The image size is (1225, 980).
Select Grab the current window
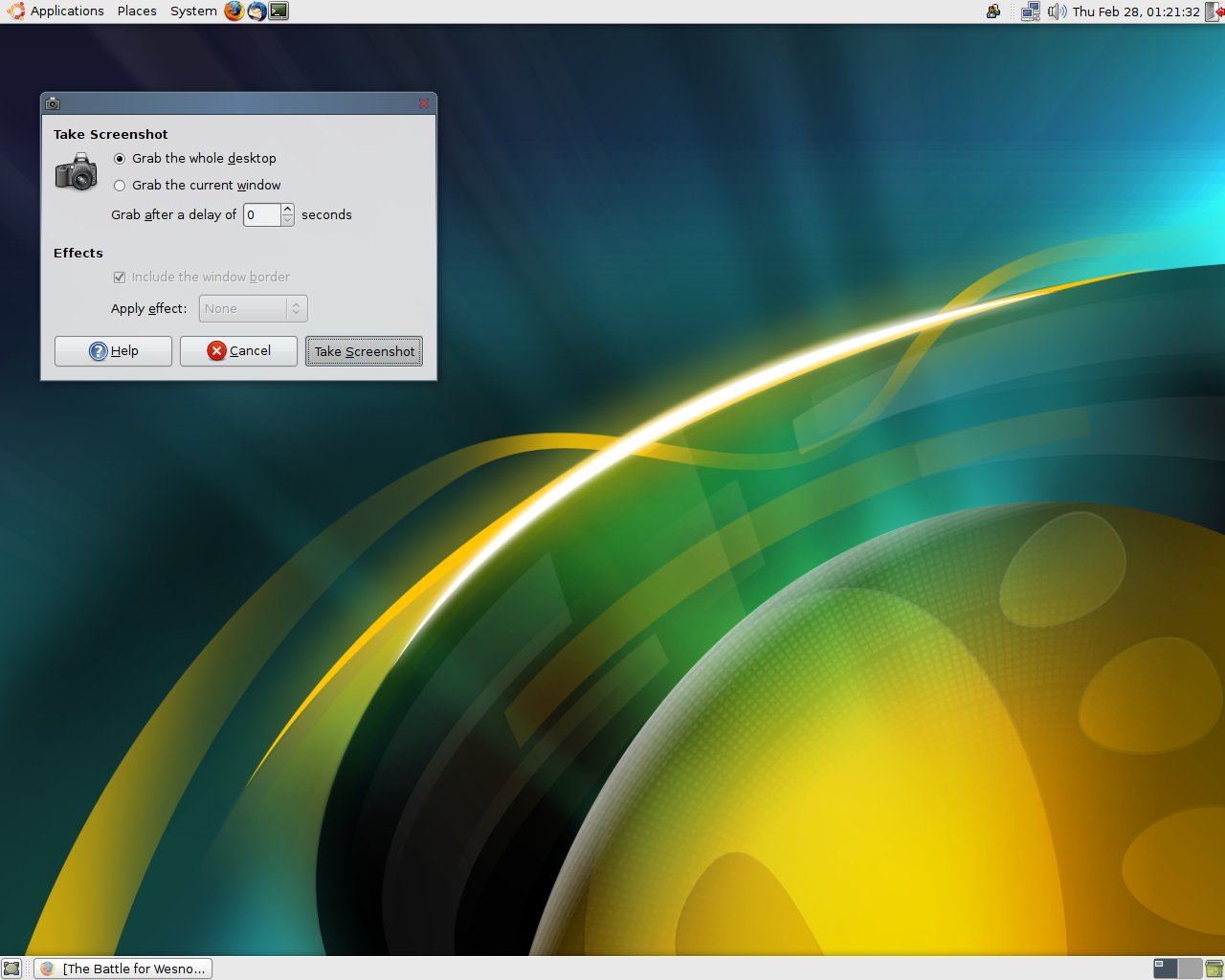(x=197, y=186)
